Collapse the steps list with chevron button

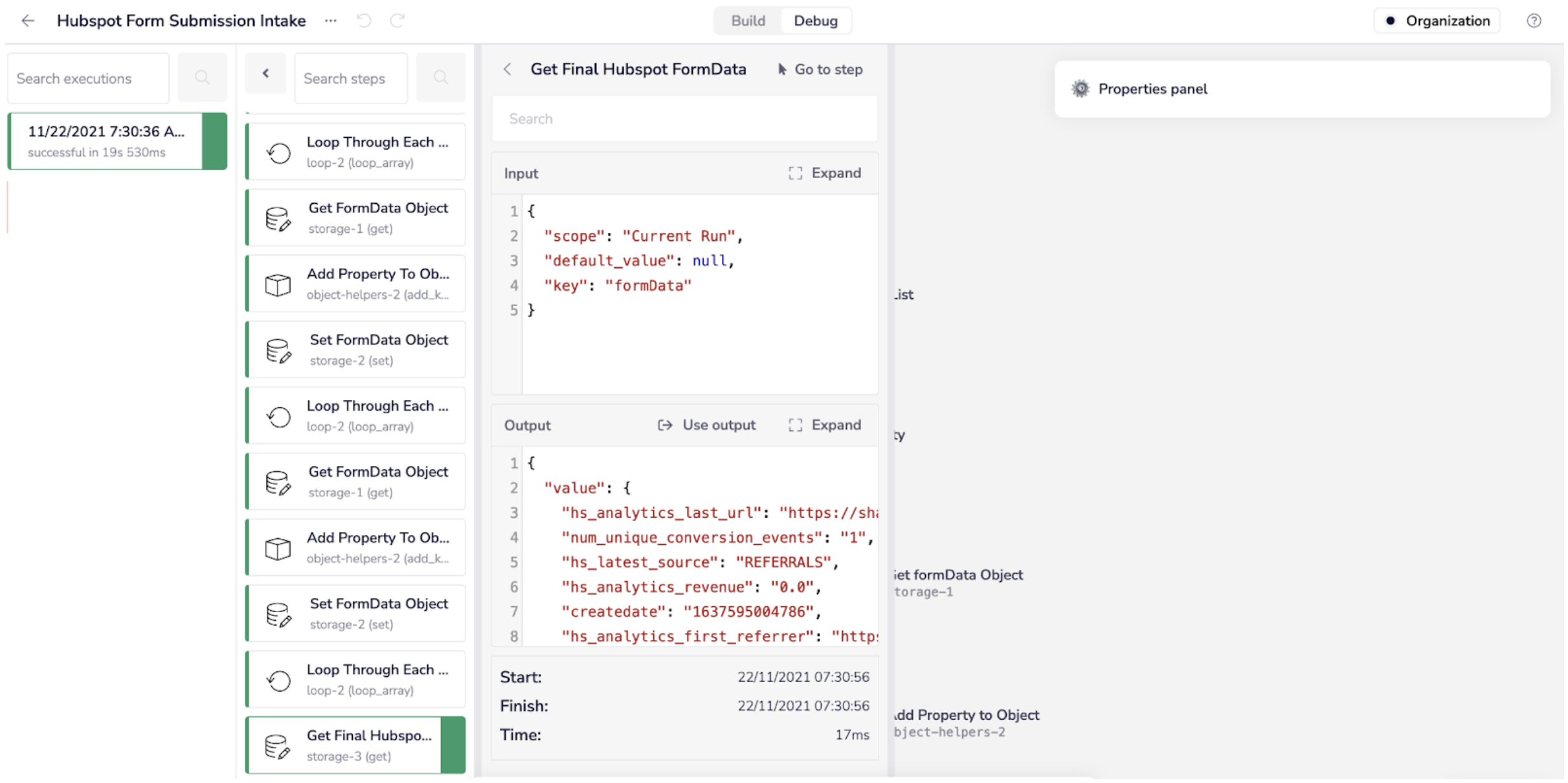click(x=265, y=74)
